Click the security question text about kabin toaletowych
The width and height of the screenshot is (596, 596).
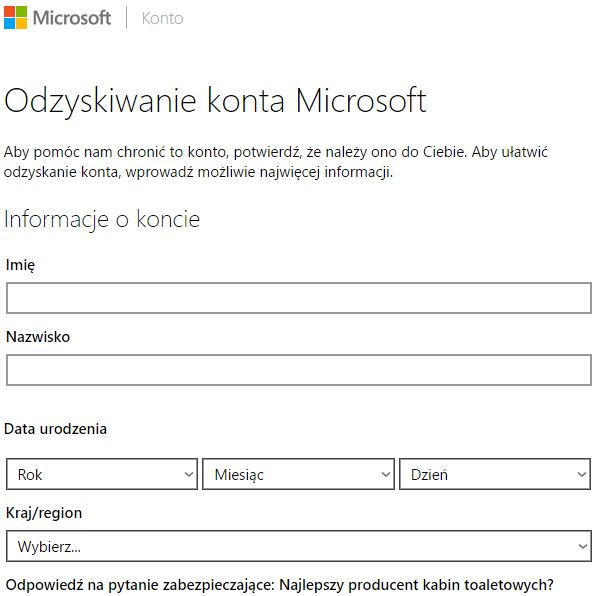279,585
